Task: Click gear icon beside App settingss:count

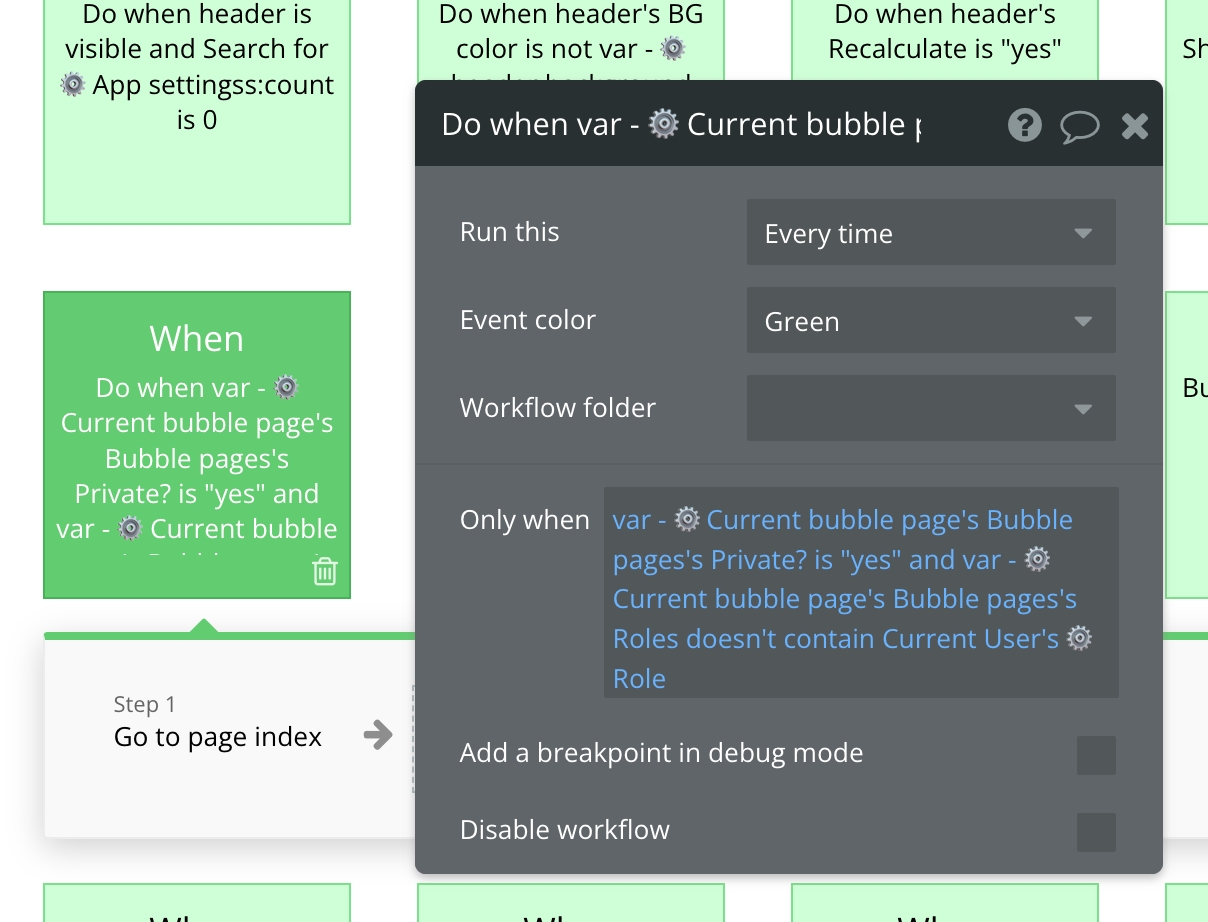Action: point(72,85)
